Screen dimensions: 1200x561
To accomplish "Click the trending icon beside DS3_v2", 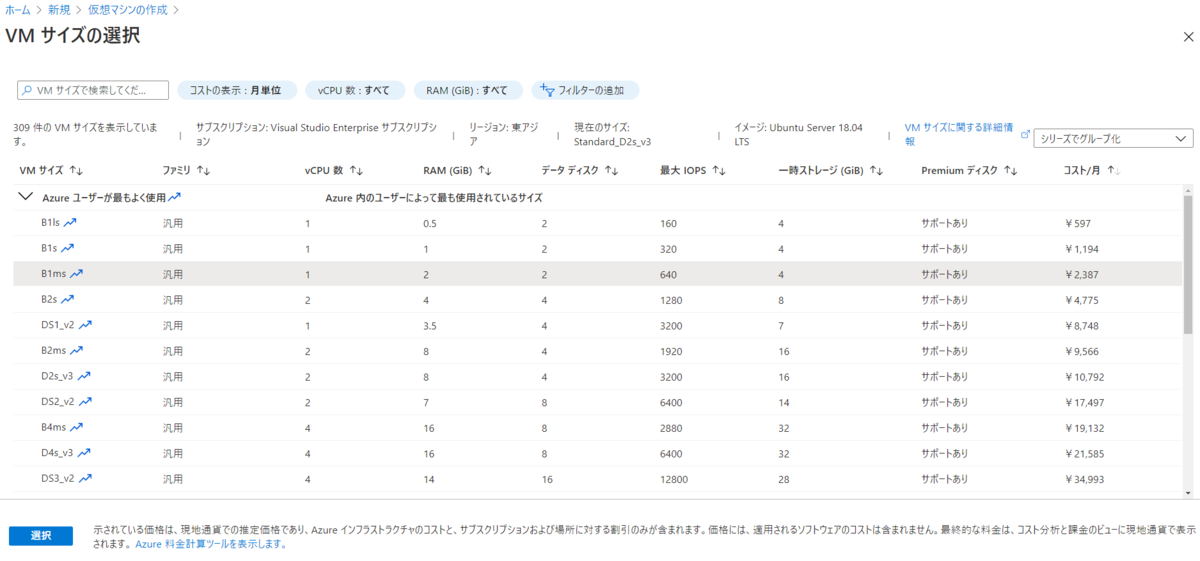I will tap(86, 478).
